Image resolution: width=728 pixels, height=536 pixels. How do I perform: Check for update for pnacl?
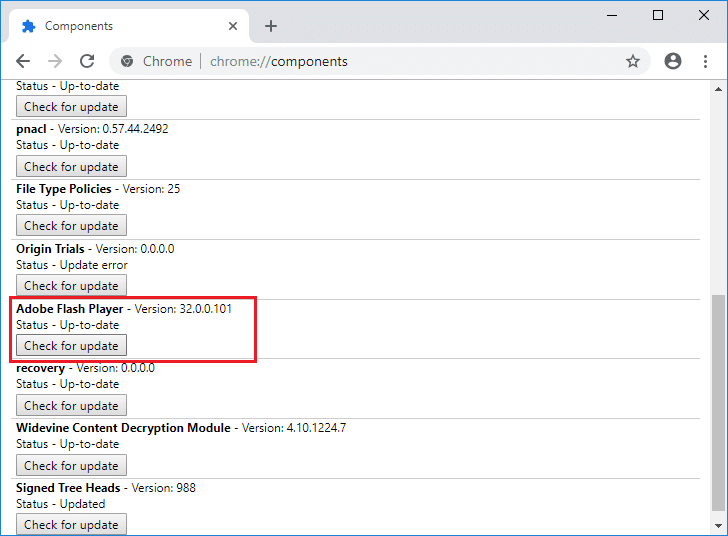coord(71,166)
